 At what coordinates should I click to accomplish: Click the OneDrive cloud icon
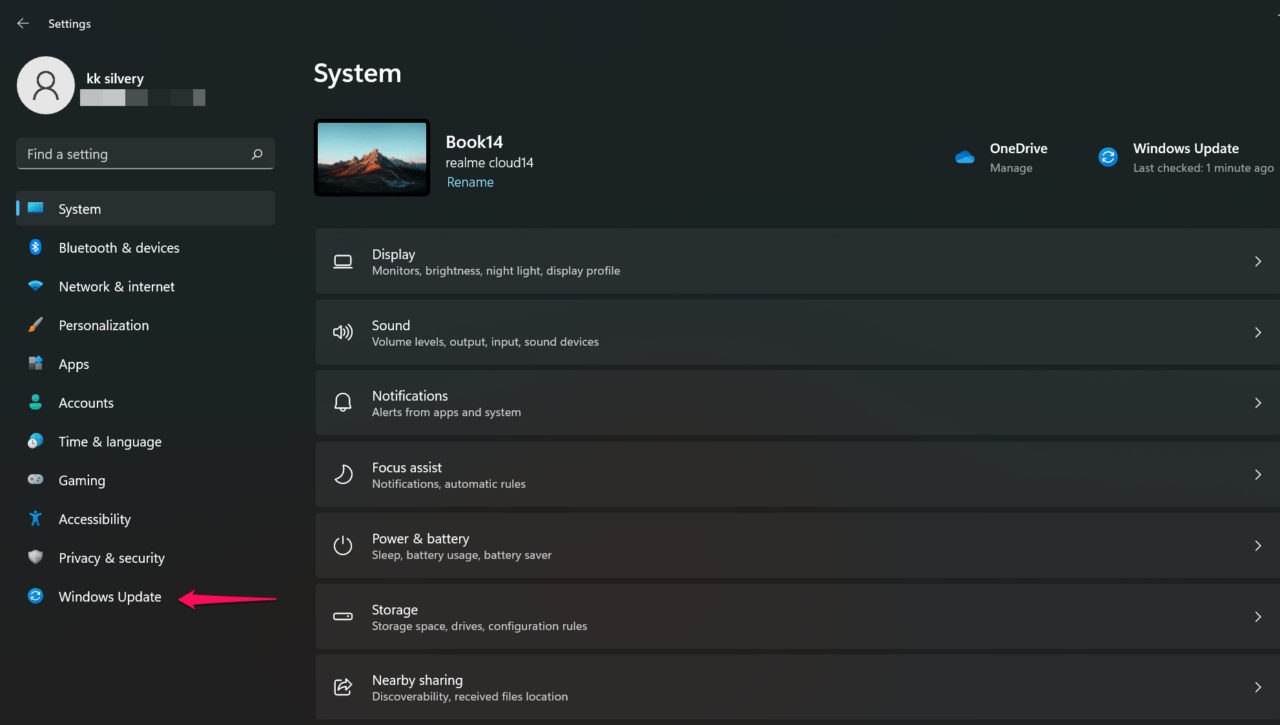point(964,157)
